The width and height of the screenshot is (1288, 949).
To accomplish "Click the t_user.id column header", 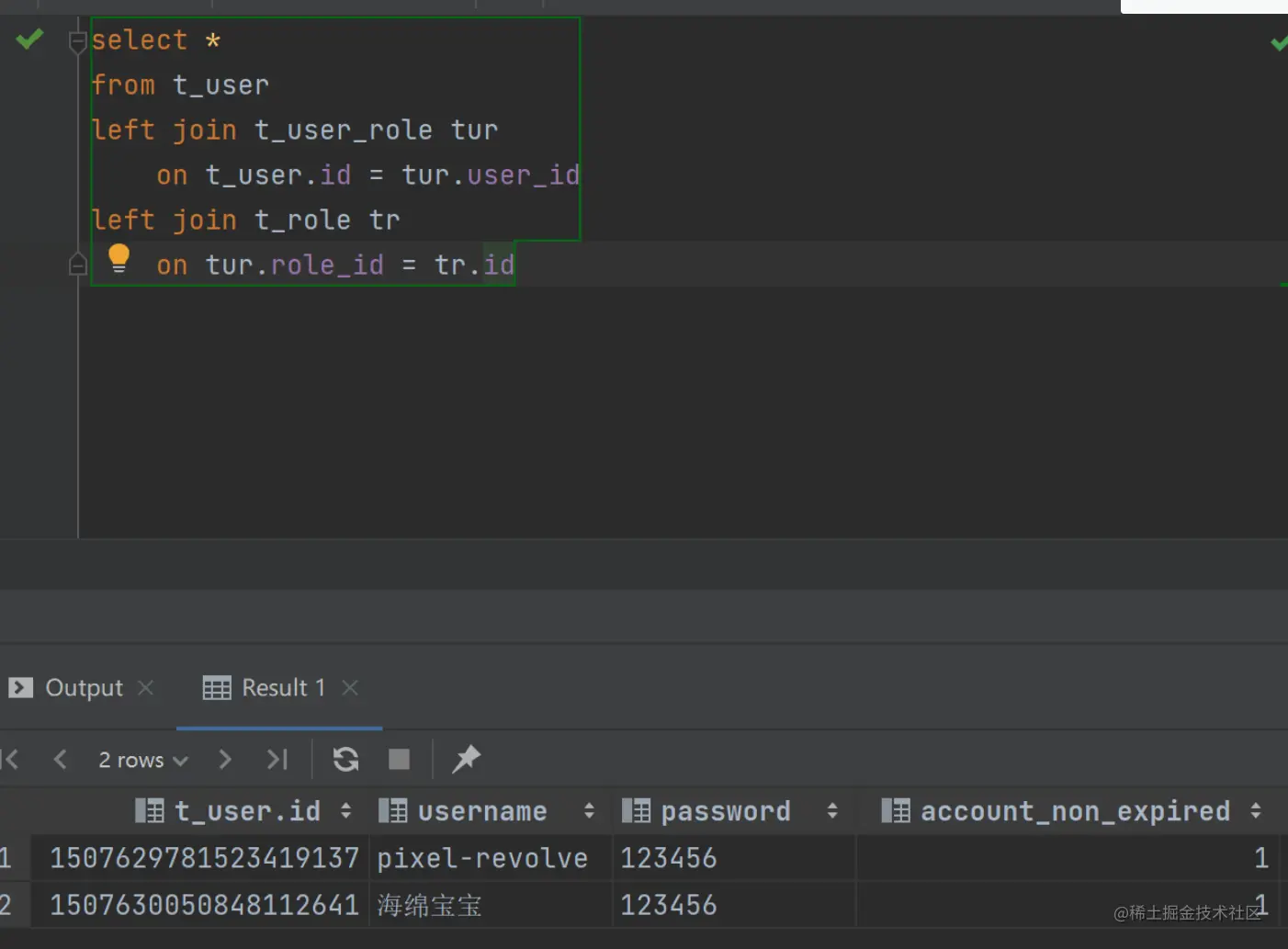I will point(247,811).
